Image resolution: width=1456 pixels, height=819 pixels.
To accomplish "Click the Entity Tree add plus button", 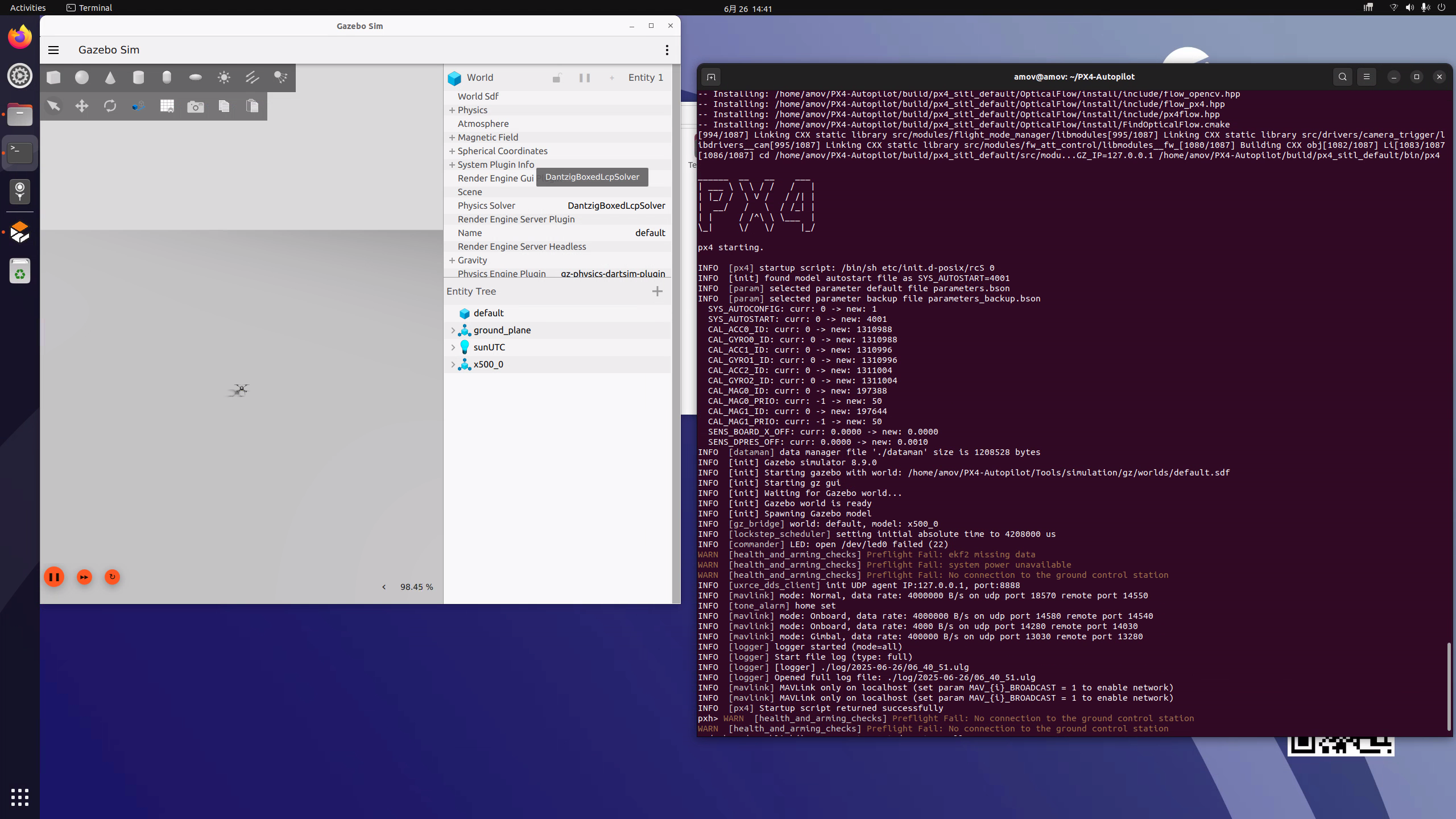I will [x=657, y=291].
